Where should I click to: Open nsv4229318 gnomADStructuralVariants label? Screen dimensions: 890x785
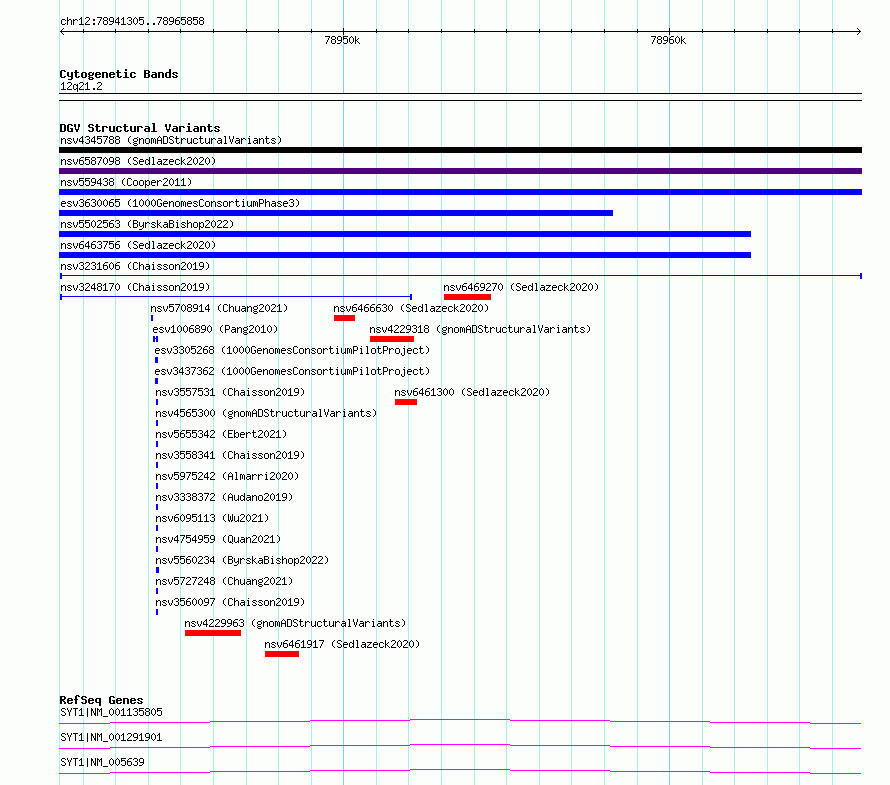click(x=480, y=329)
